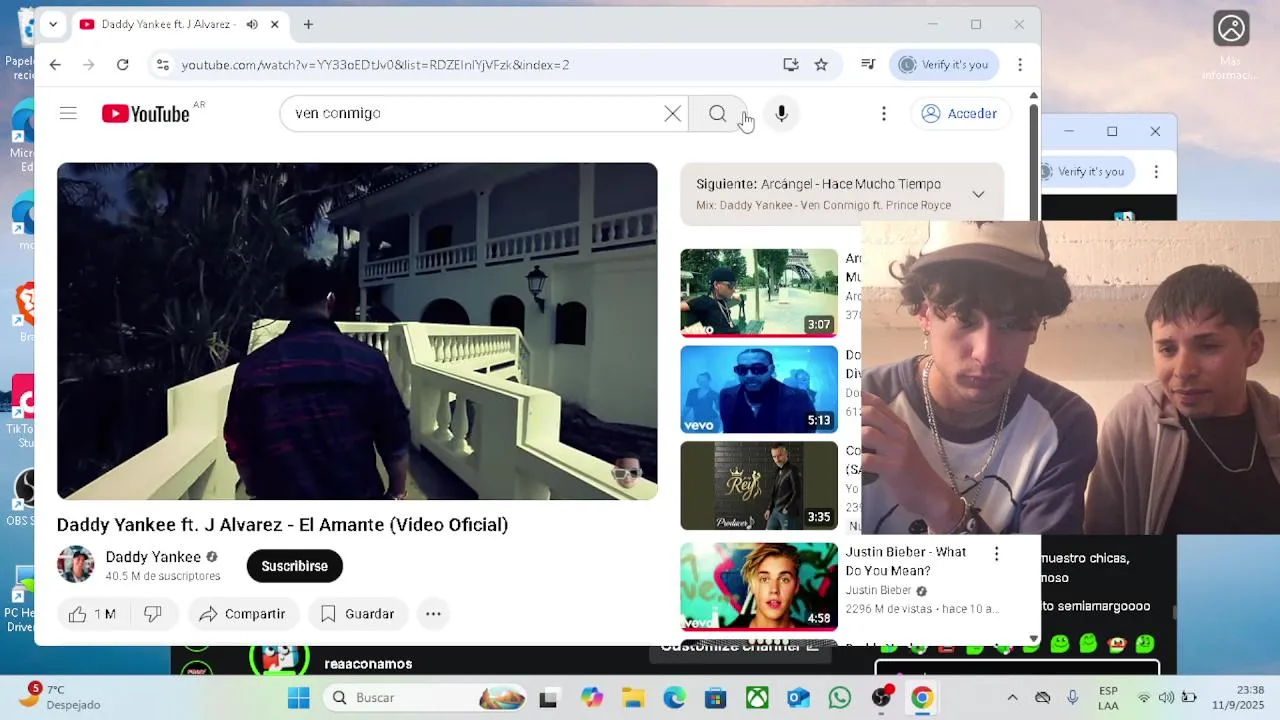
Task: Open Microsoft Edge from the taskbar
Action: [674, 698]
